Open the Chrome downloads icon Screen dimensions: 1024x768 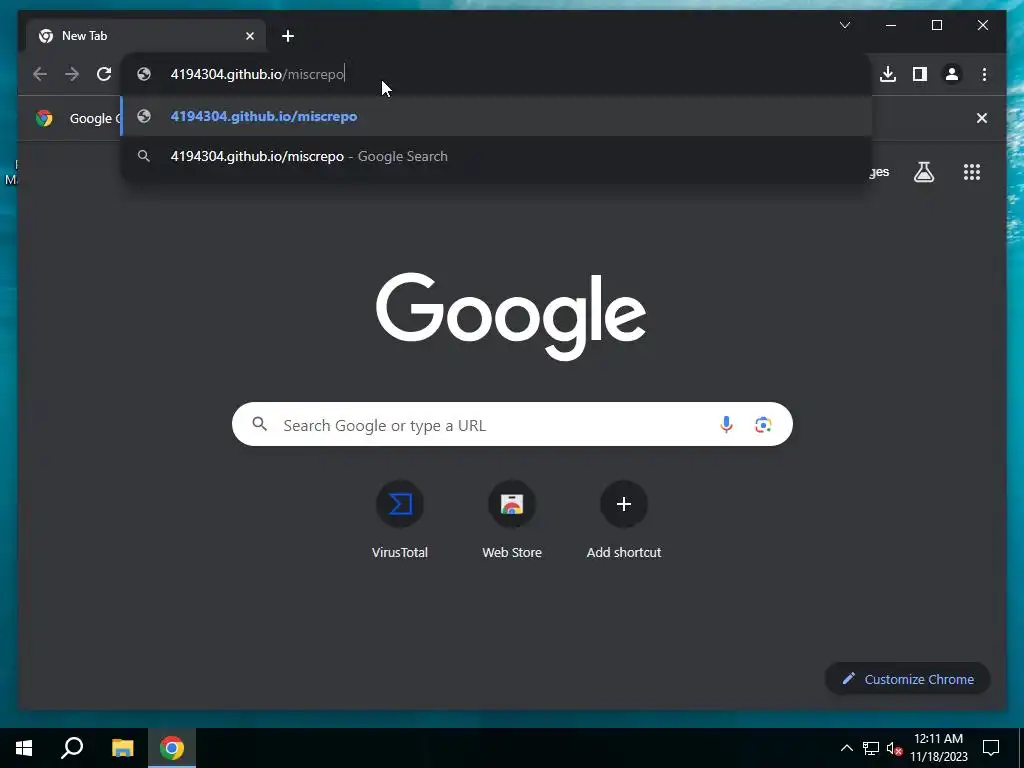(888, 74)
